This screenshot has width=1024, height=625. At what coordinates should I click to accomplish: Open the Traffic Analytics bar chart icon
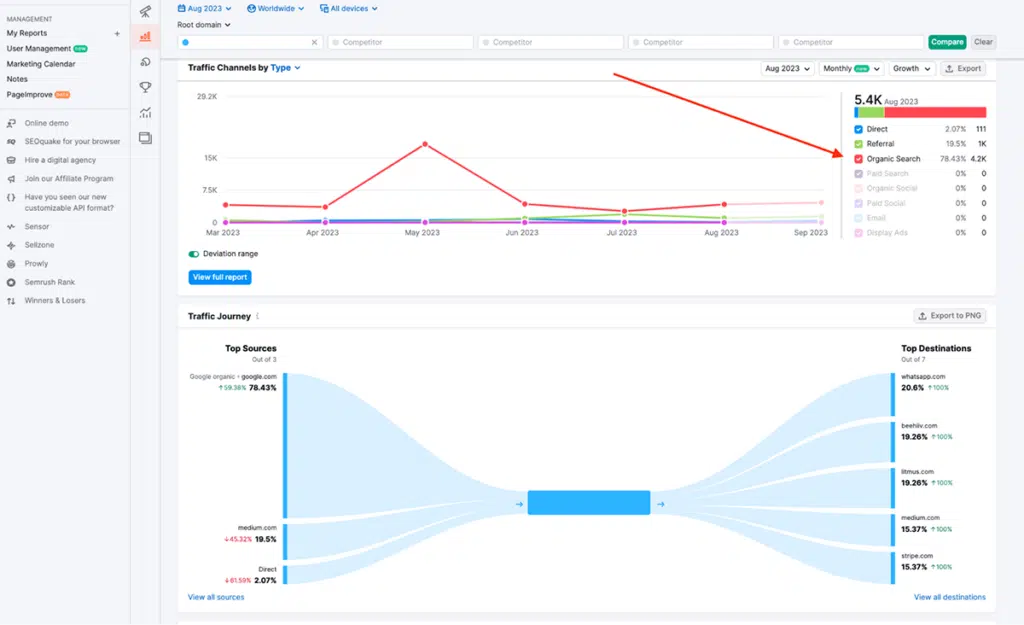tap(145, 36)
